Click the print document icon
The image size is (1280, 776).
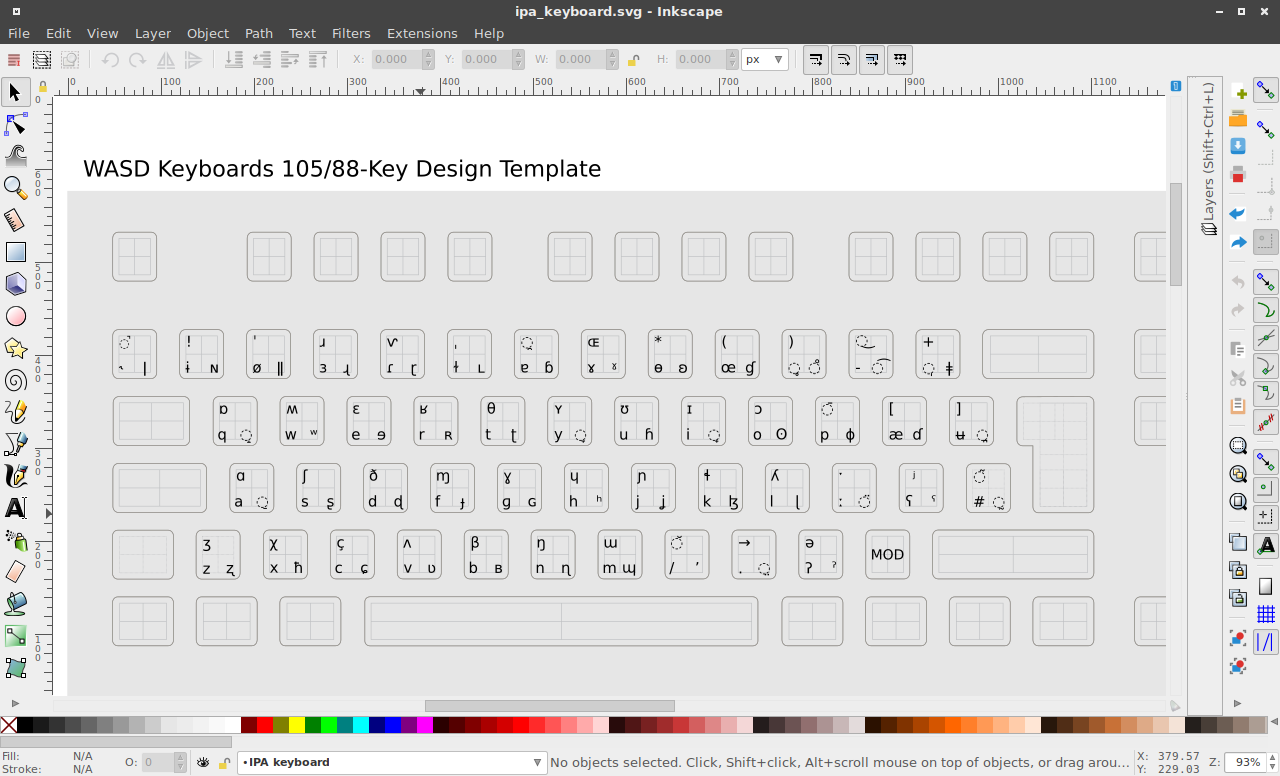tap(1238, 173)
